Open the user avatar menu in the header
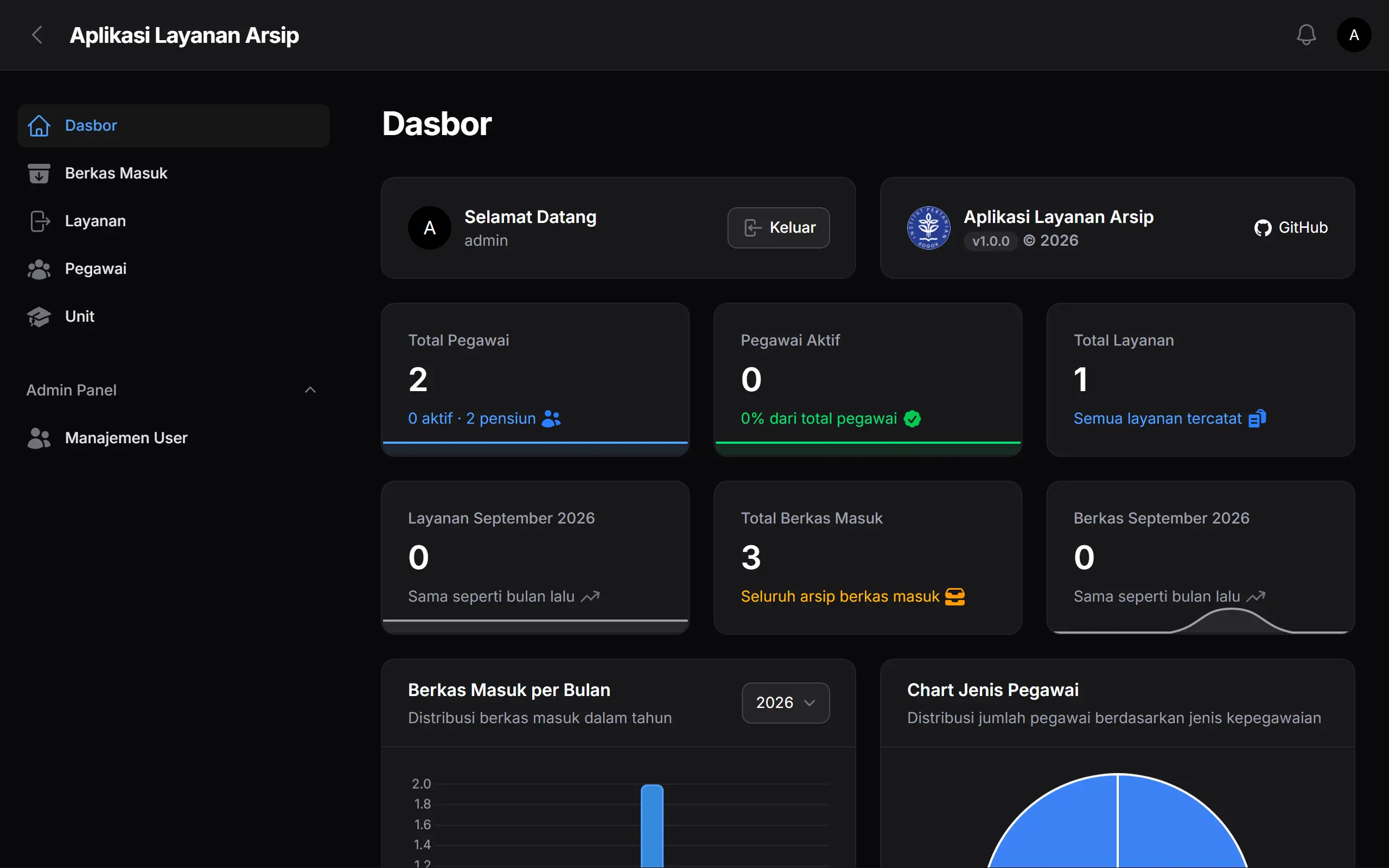This screenshot has height=868, width=1389. (1354, 35)
